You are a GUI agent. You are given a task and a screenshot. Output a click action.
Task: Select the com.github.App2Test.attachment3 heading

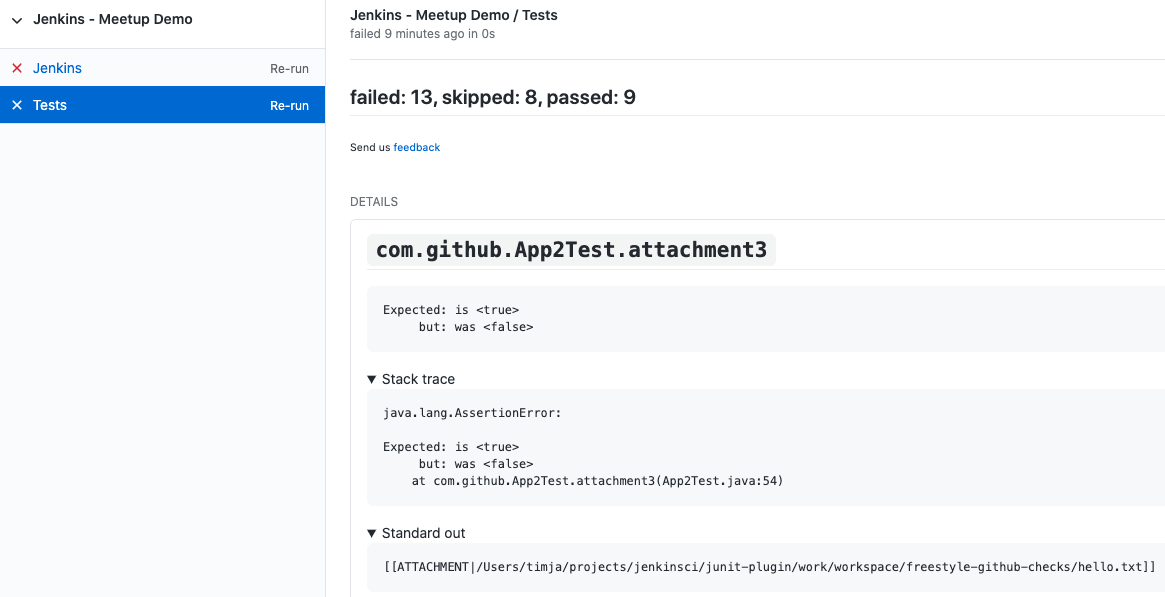click(x=573, y=249)
